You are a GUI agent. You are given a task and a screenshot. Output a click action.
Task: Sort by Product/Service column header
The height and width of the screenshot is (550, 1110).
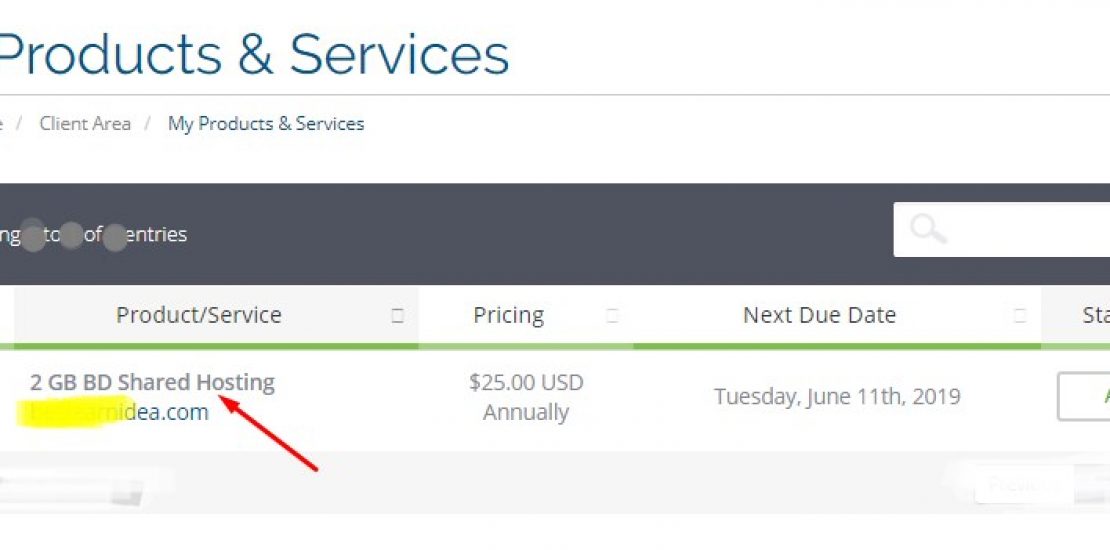pos(199,315)
